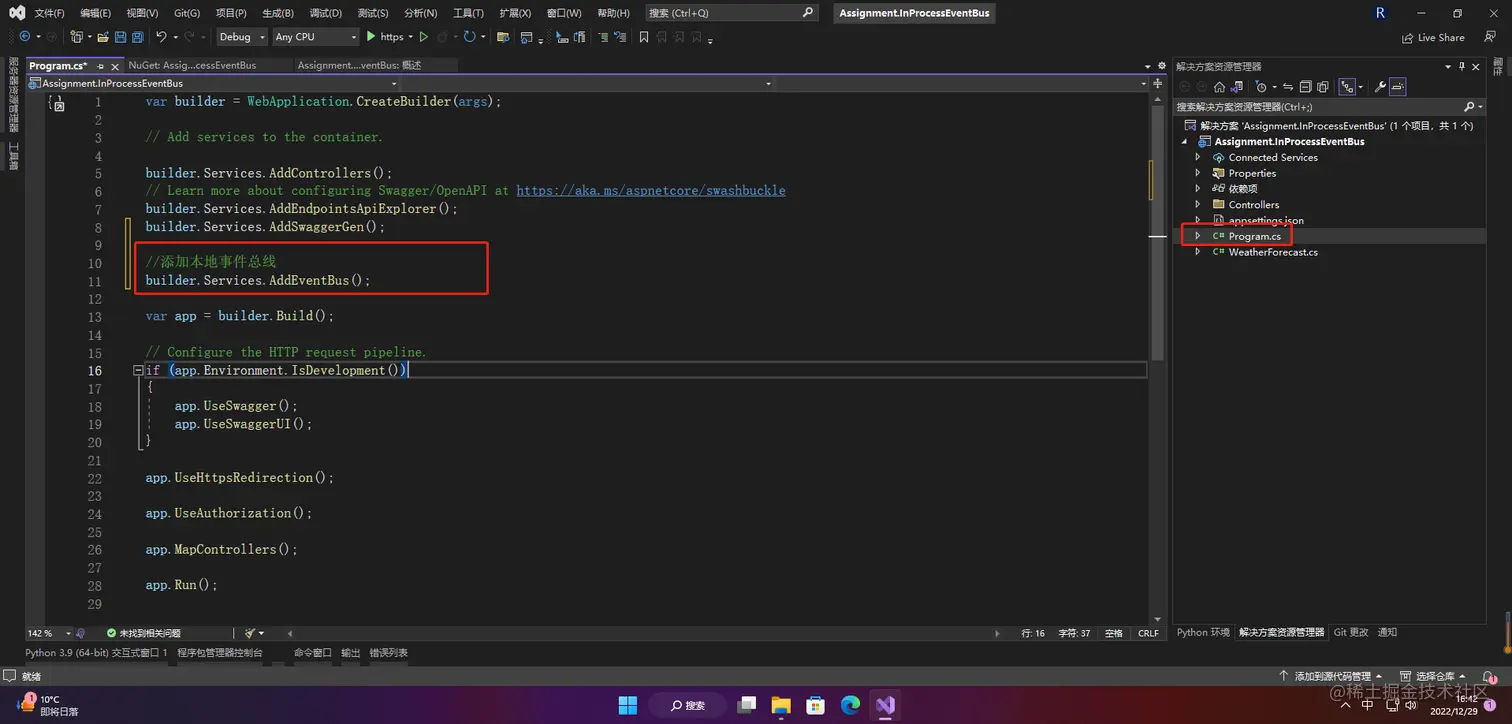Toggle auto-hide pin of Solution Explorer panel

click(x=1462, y=66)
